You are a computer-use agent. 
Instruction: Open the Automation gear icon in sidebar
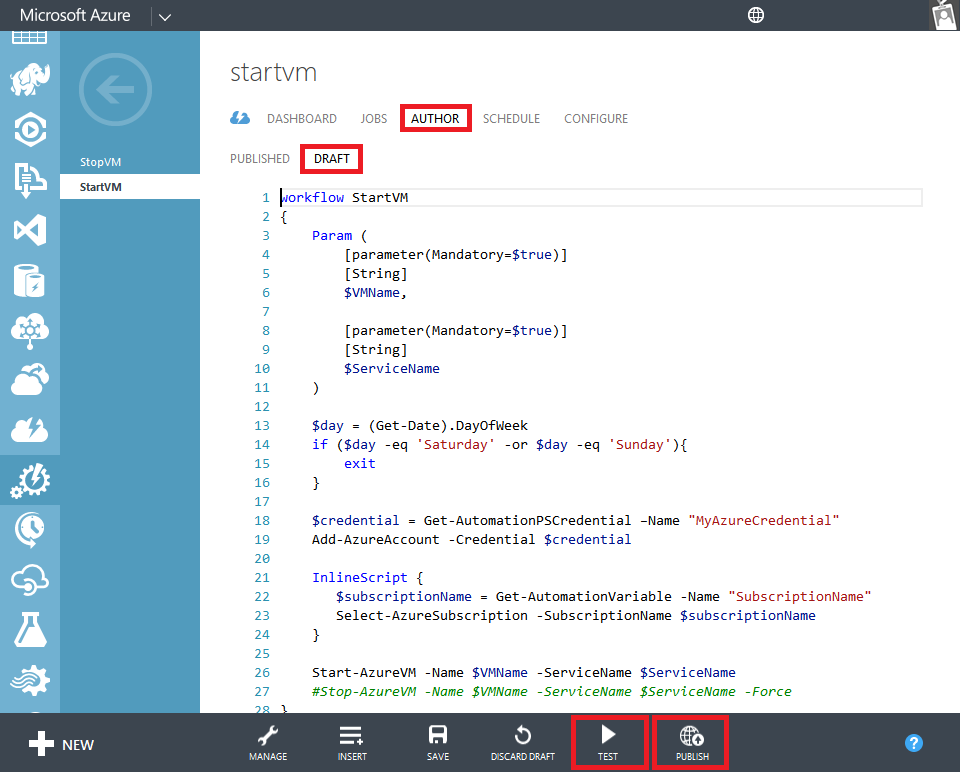[x=30, y=480]
